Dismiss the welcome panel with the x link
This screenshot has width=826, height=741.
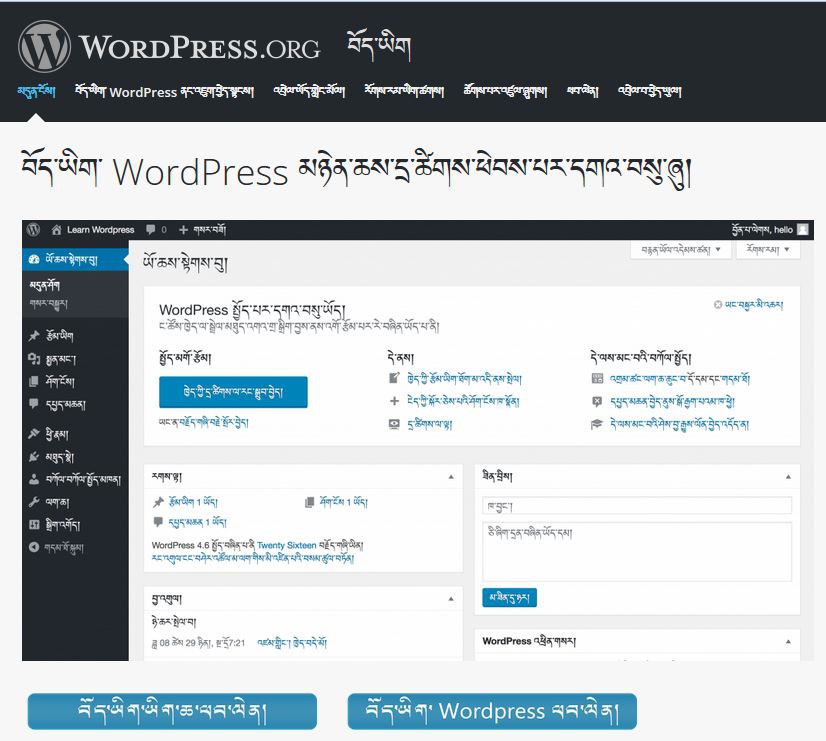[x=748, y=304]
